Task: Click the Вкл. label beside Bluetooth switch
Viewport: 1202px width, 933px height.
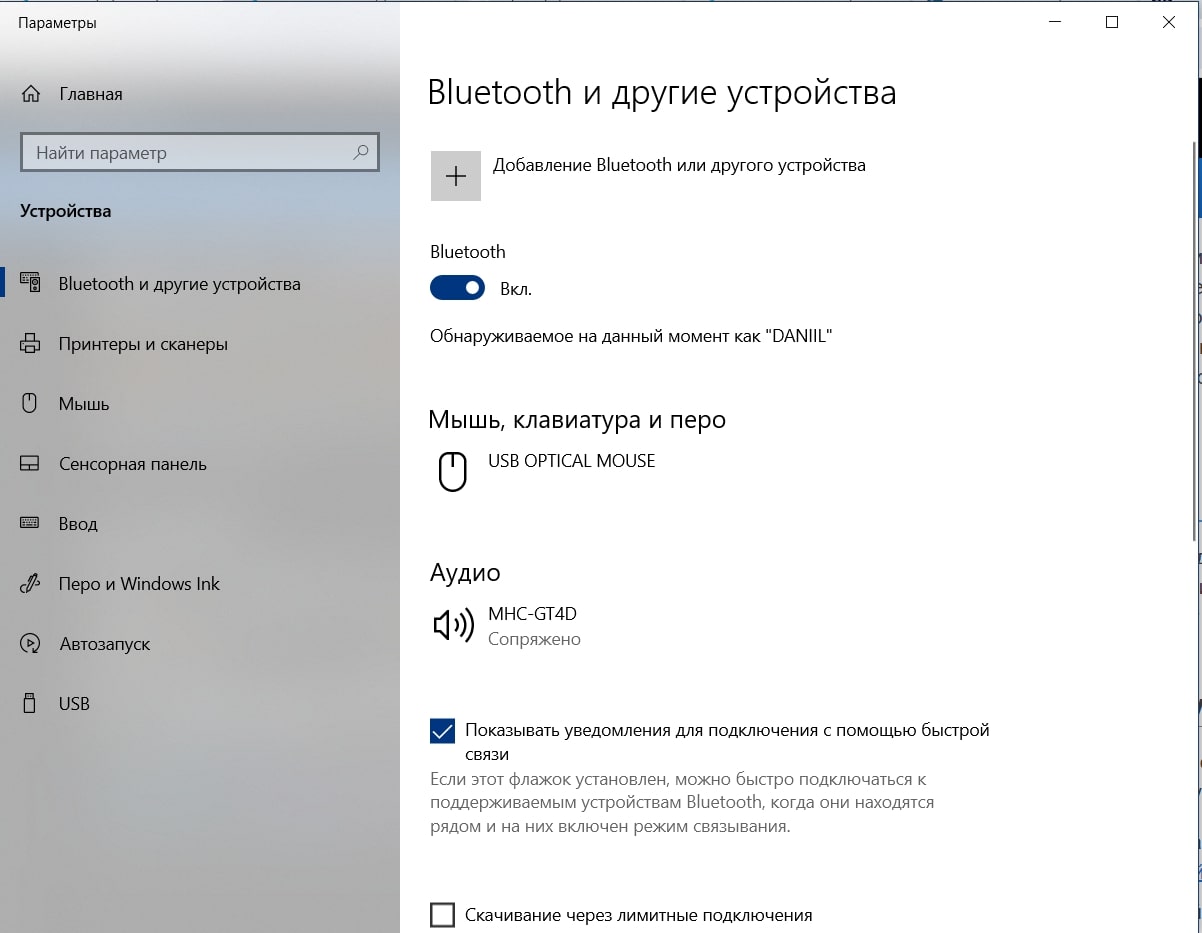Action: click(x=516, y=290)
